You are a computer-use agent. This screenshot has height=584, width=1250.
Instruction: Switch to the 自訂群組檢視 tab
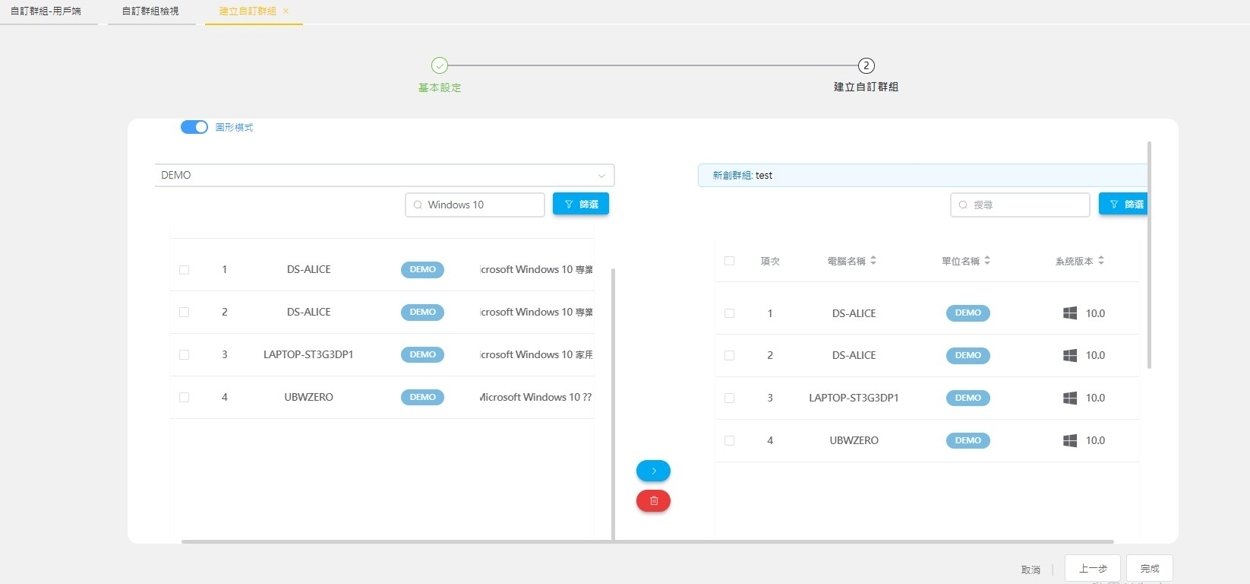(150, 11)
